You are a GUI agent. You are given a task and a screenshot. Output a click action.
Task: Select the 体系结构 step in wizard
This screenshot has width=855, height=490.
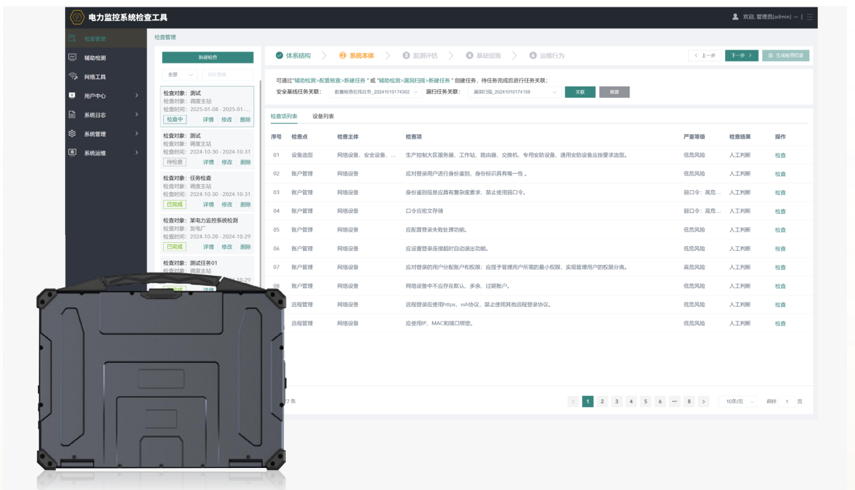[x=293, y=56]
